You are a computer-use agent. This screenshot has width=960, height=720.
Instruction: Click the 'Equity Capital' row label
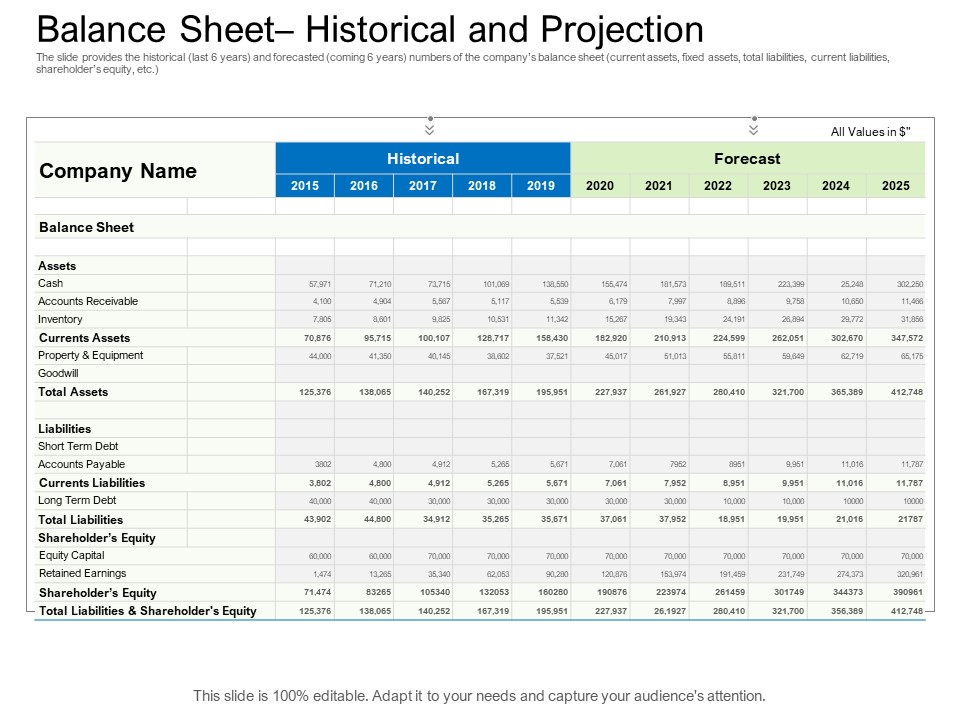click(x=72, y=555)
